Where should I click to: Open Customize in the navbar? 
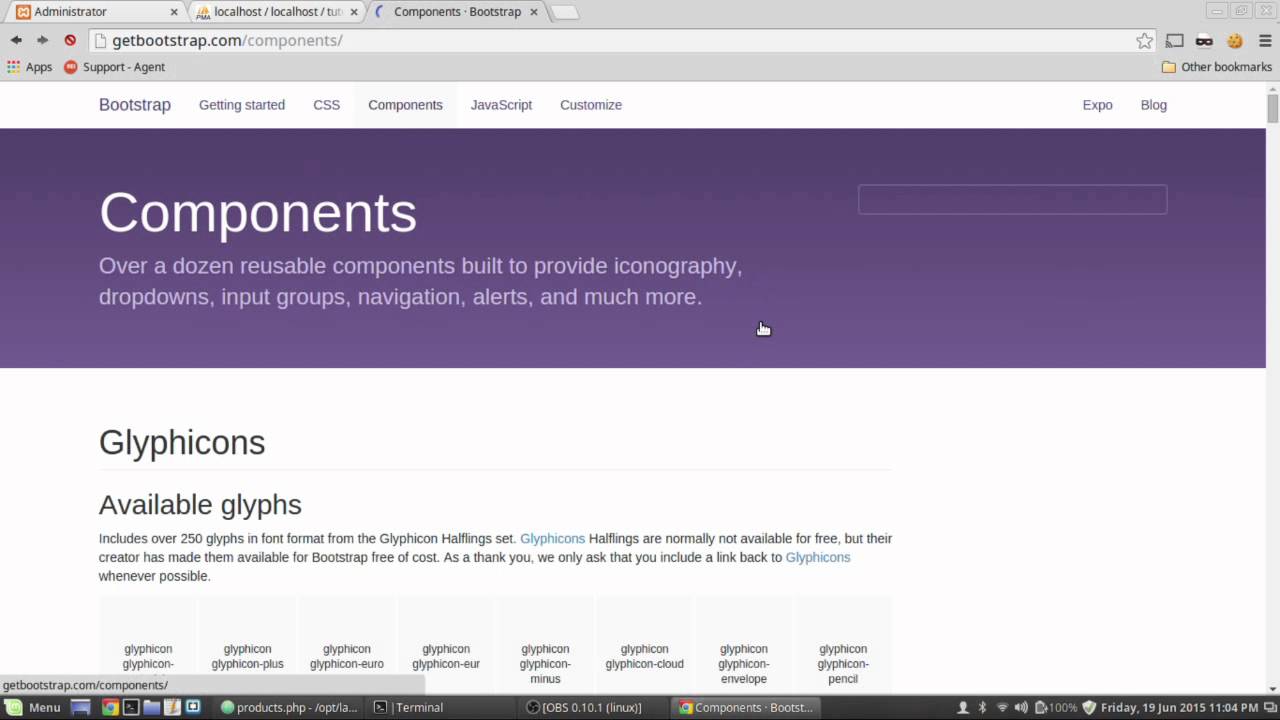point(591,105)
